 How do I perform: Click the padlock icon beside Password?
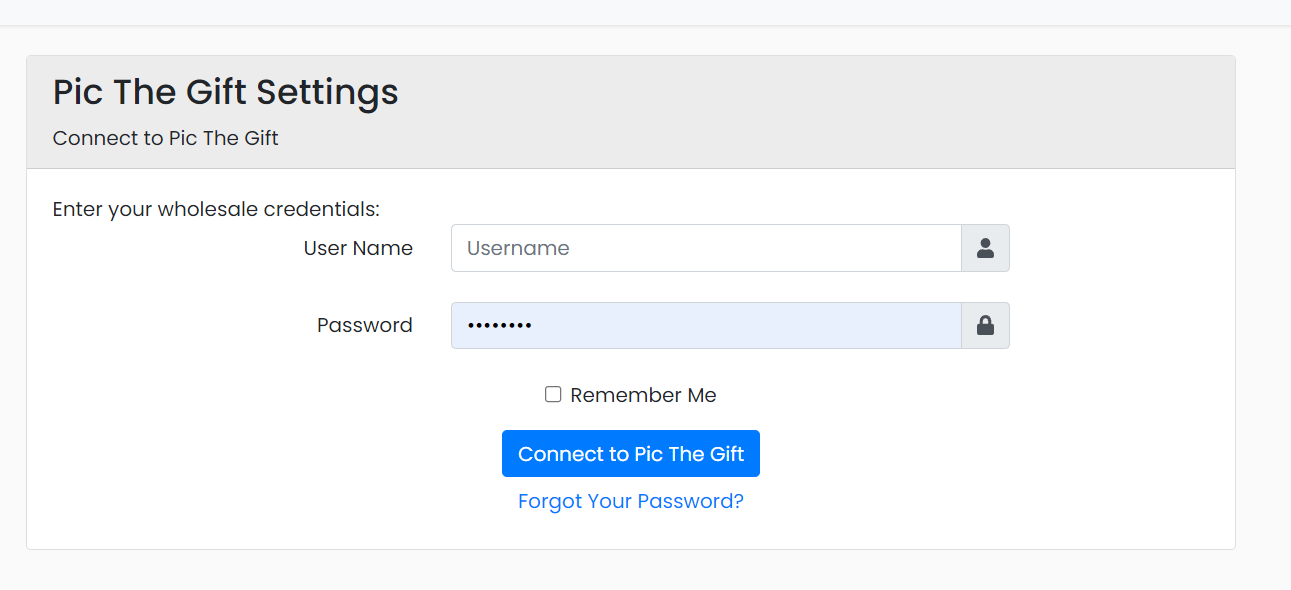[985, 326]
